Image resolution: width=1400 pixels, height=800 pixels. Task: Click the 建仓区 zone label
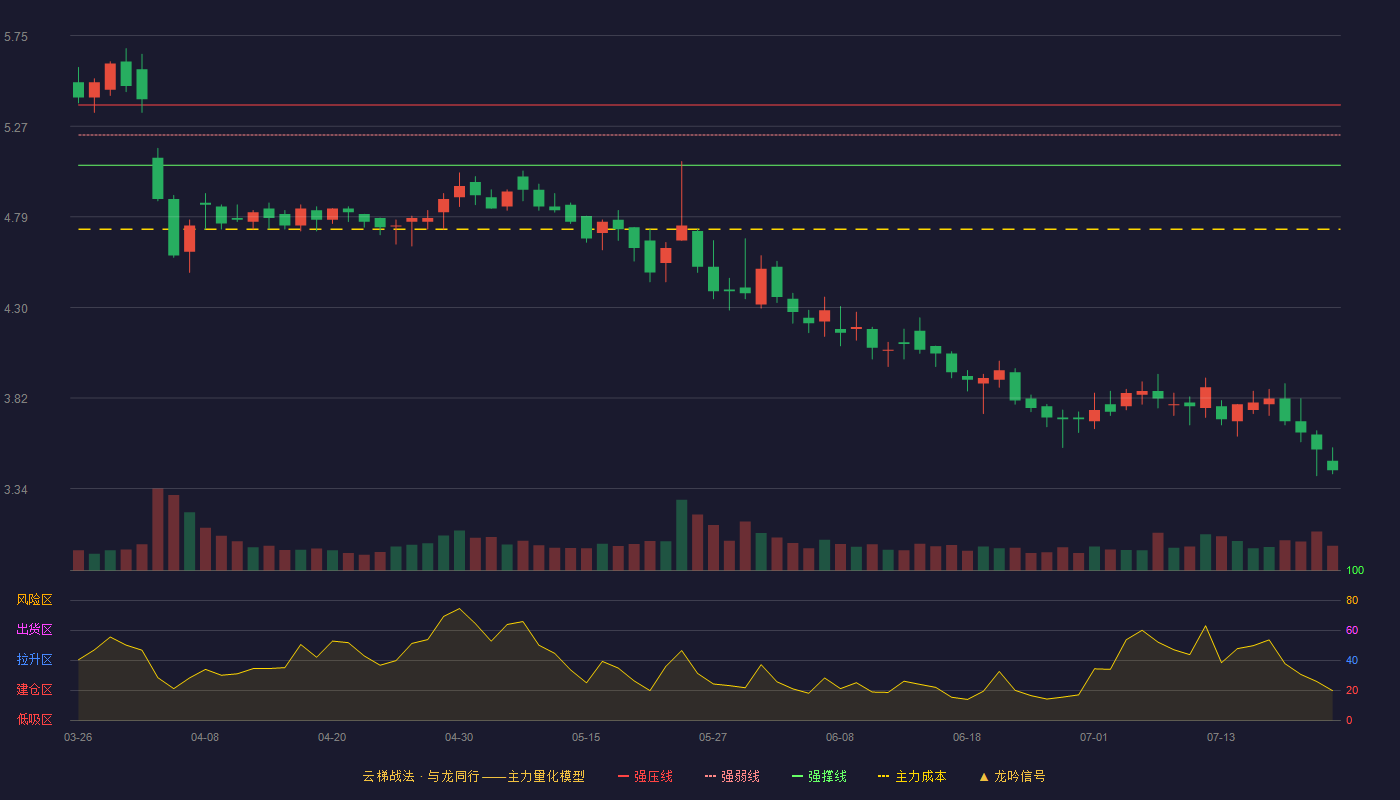click(x=34, y=690)
